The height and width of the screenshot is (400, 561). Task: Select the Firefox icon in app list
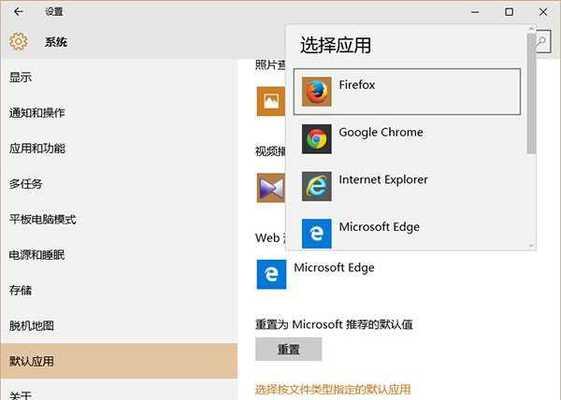point(316,92)
